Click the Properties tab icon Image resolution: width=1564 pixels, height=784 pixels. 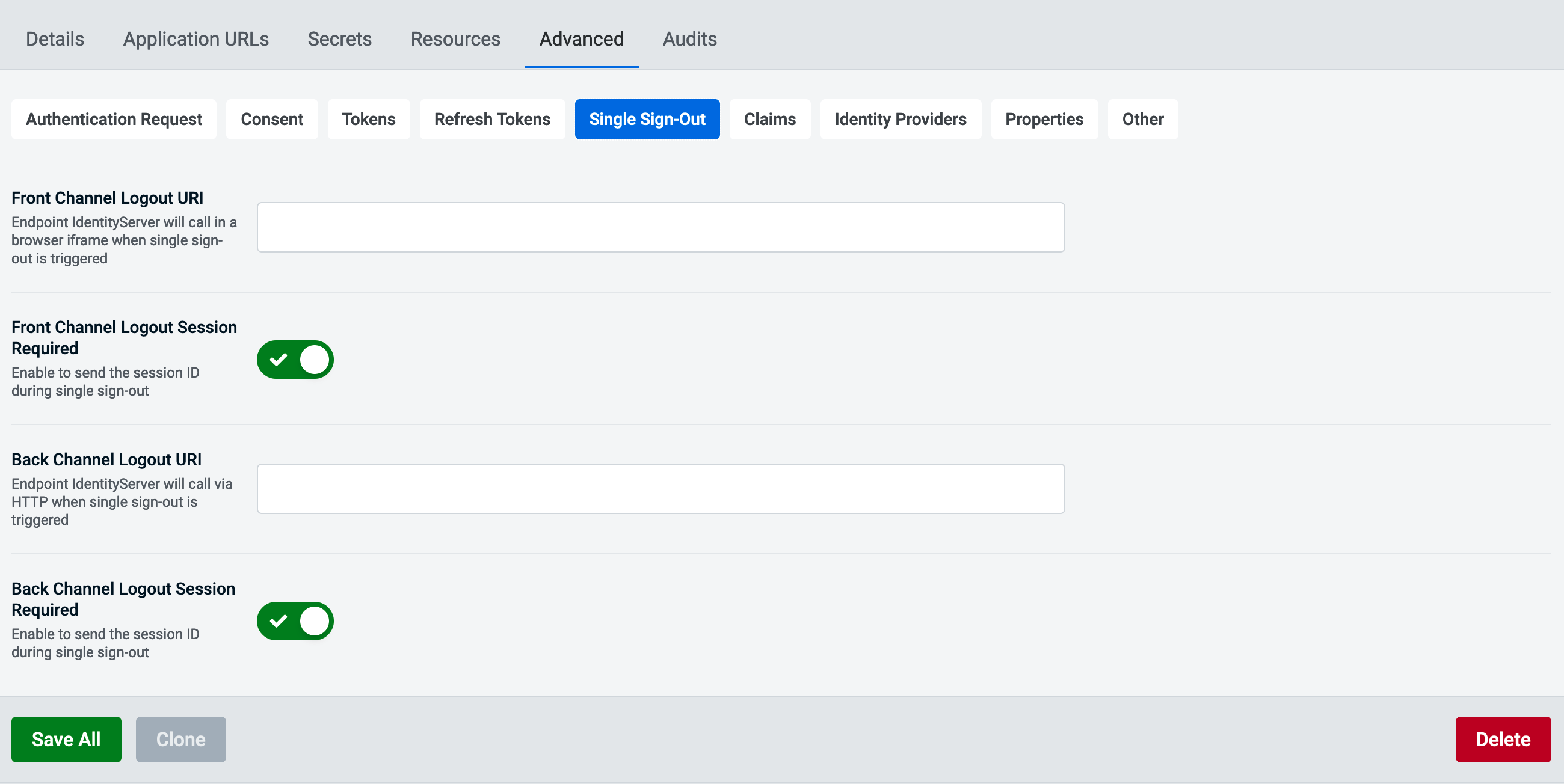point(1045,119)
